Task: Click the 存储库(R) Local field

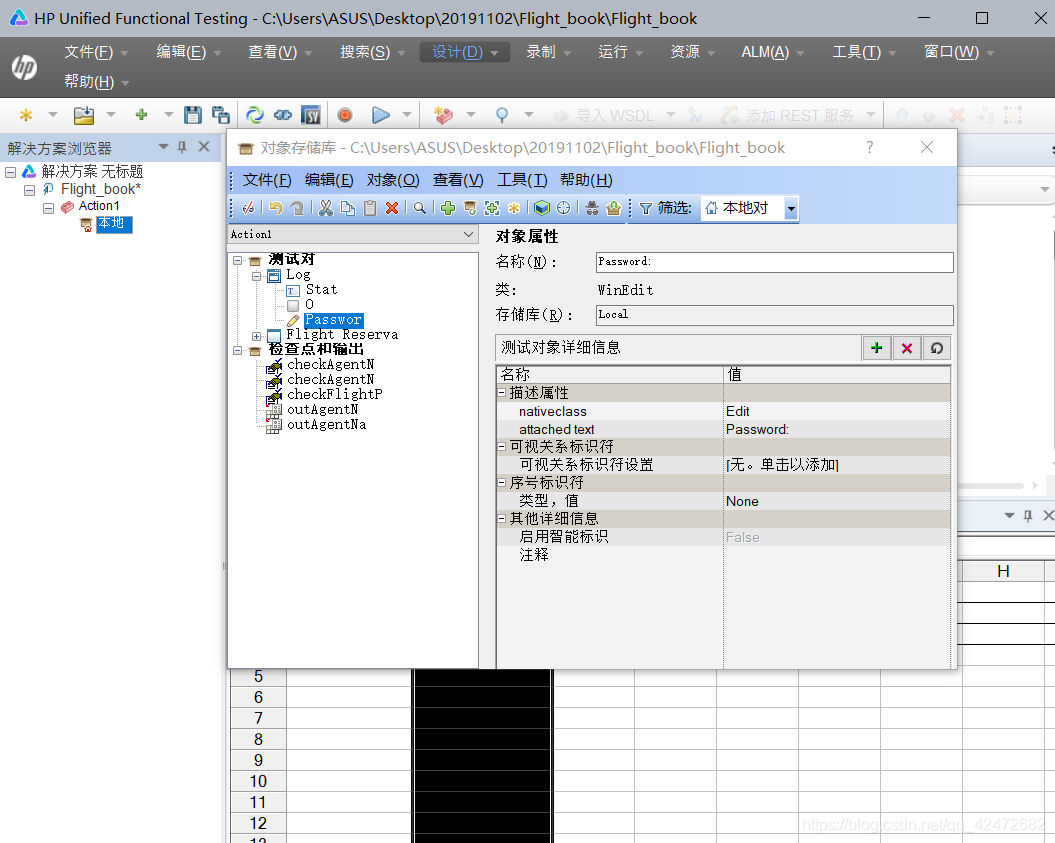Action: pos(774,315)
